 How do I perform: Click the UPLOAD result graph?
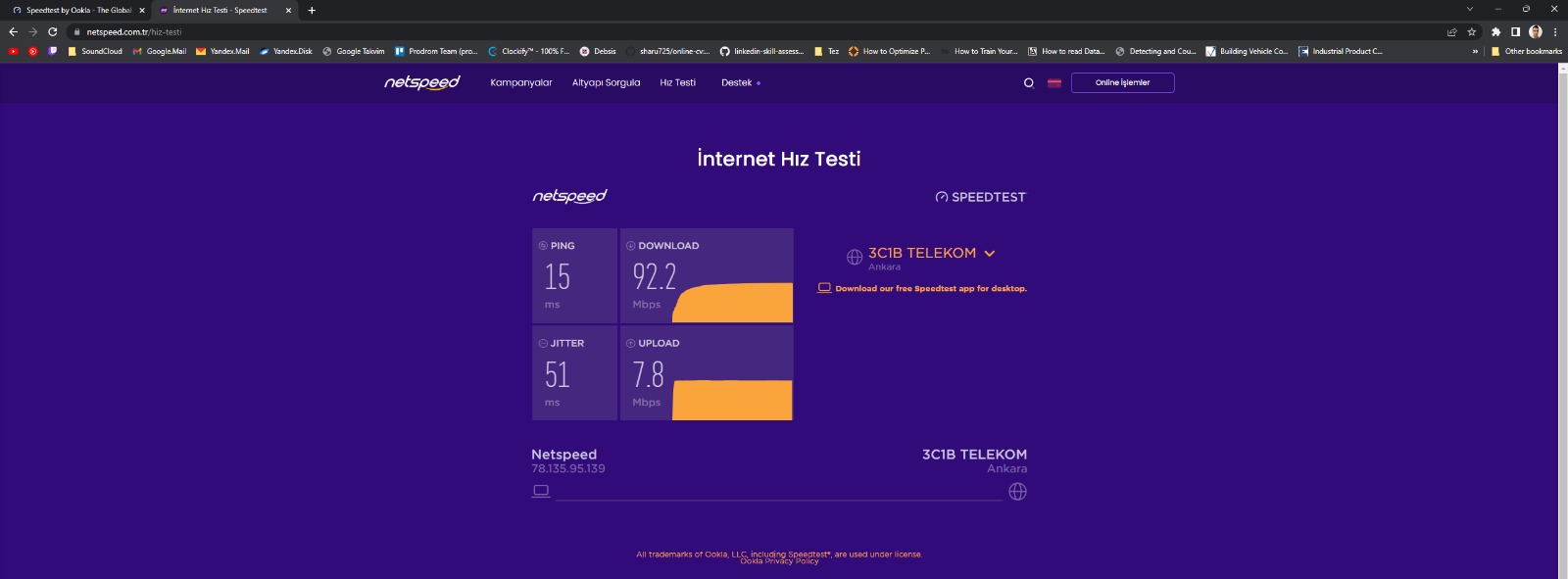[x=733, y=400]
